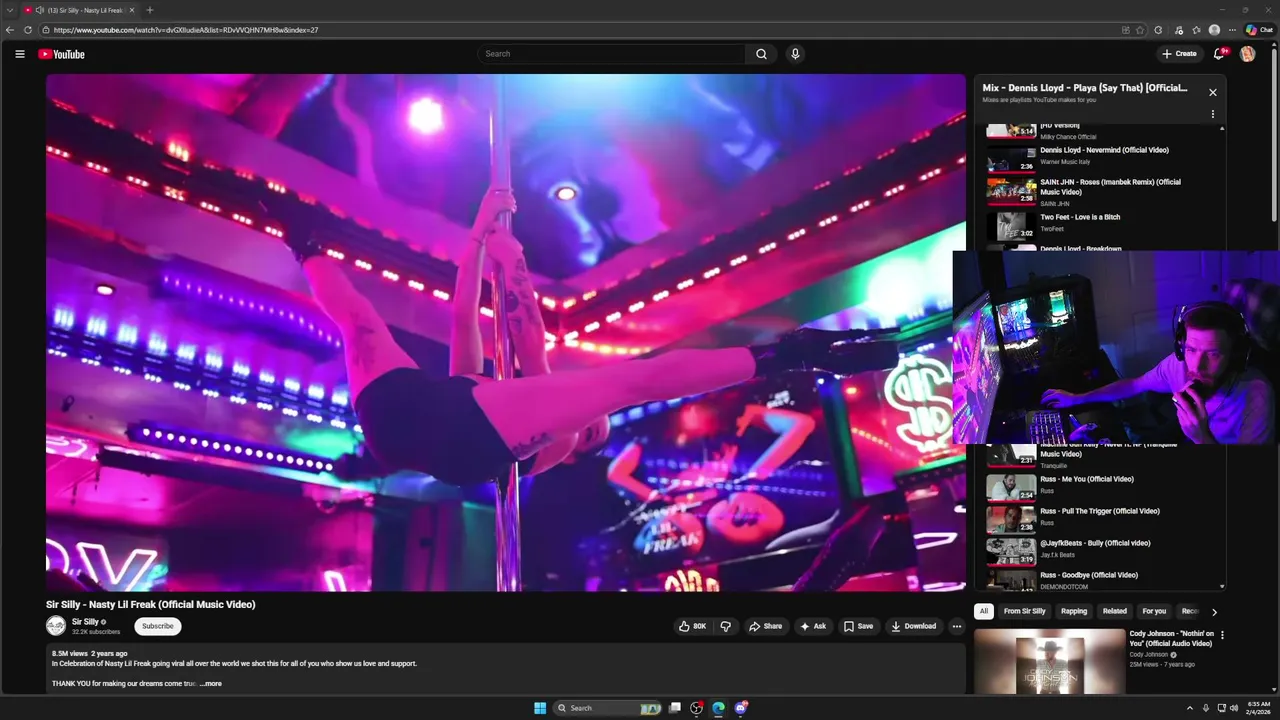Image resolution: width=1280 pixels, height=720 pixels.
Task: Open the split-screen apps icon in address bar
Action: [x=1125, y=30]
